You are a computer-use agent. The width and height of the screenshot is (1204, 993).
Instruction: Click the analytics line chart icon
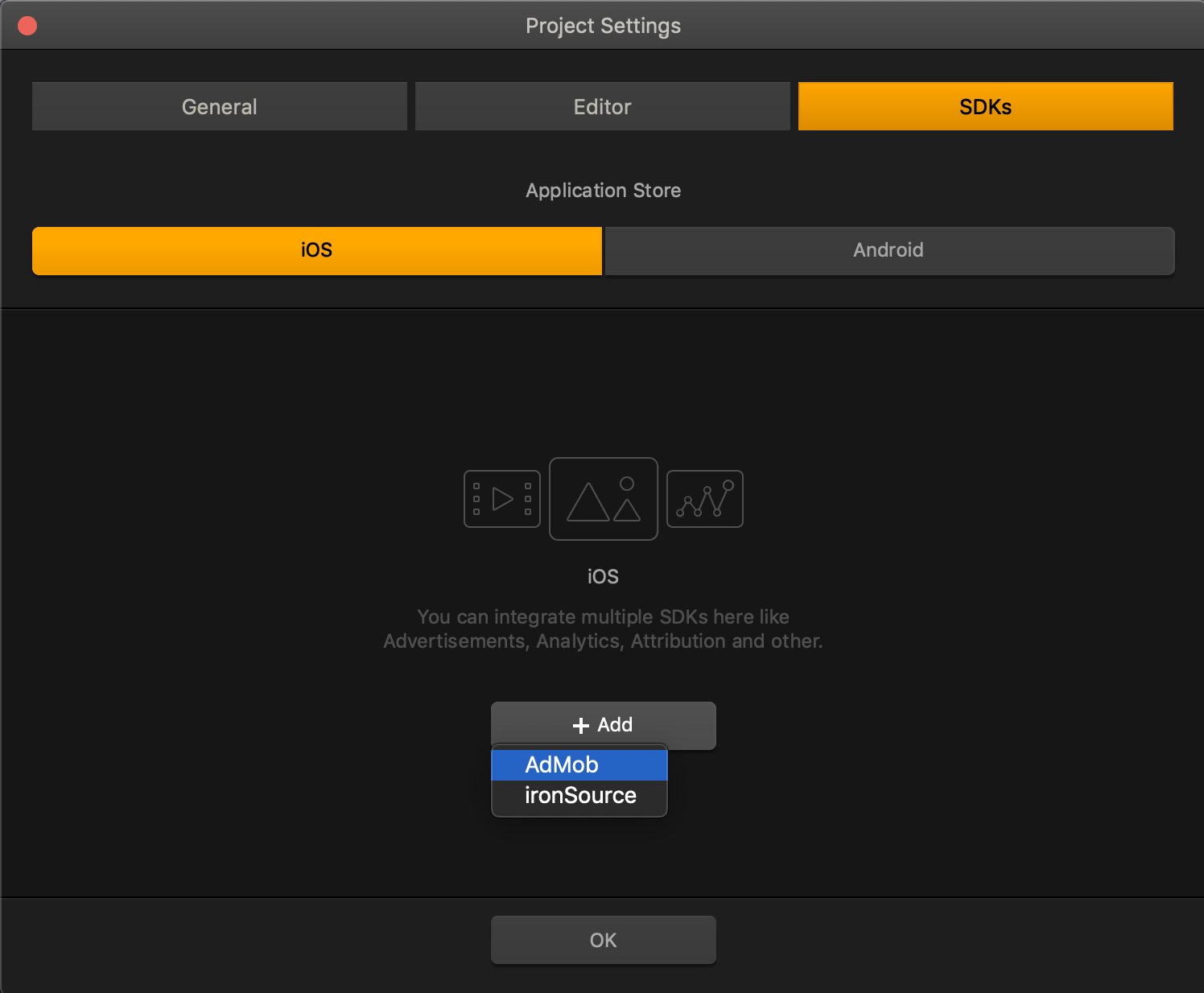click(x=704, y=499)
